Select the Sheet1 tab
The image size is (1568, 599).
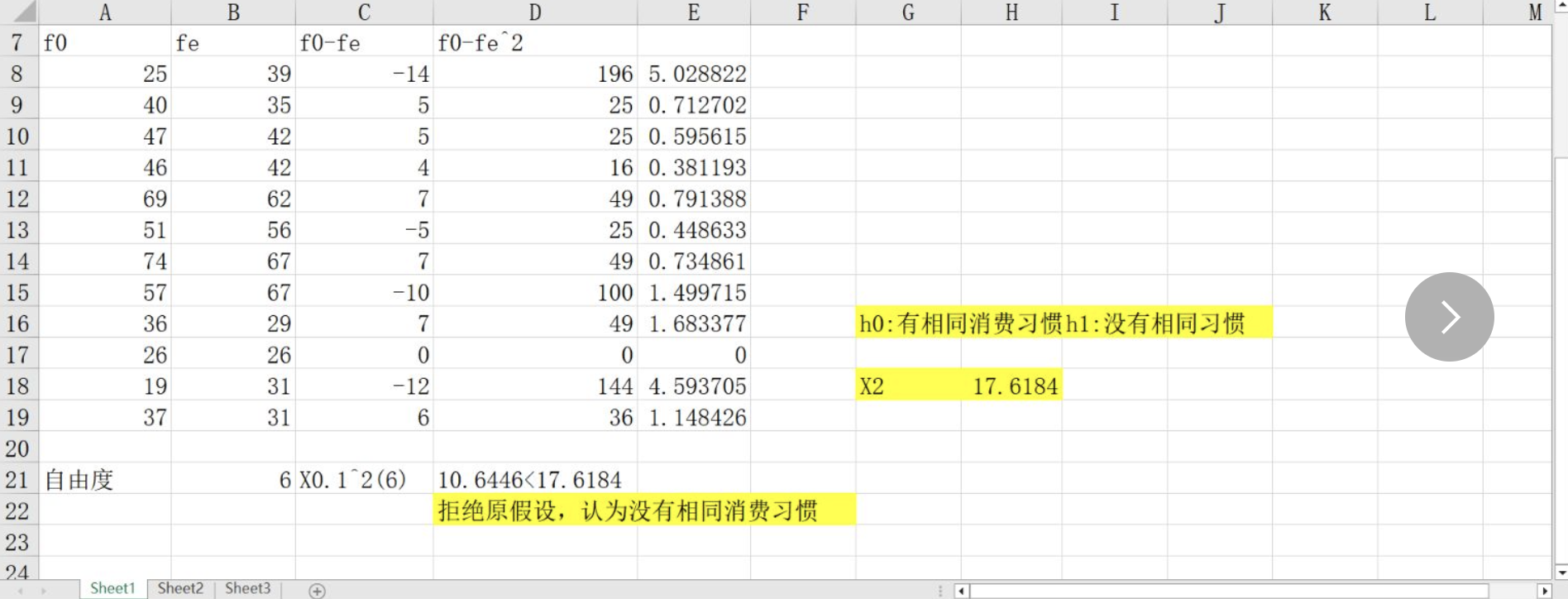click(112, 588)
